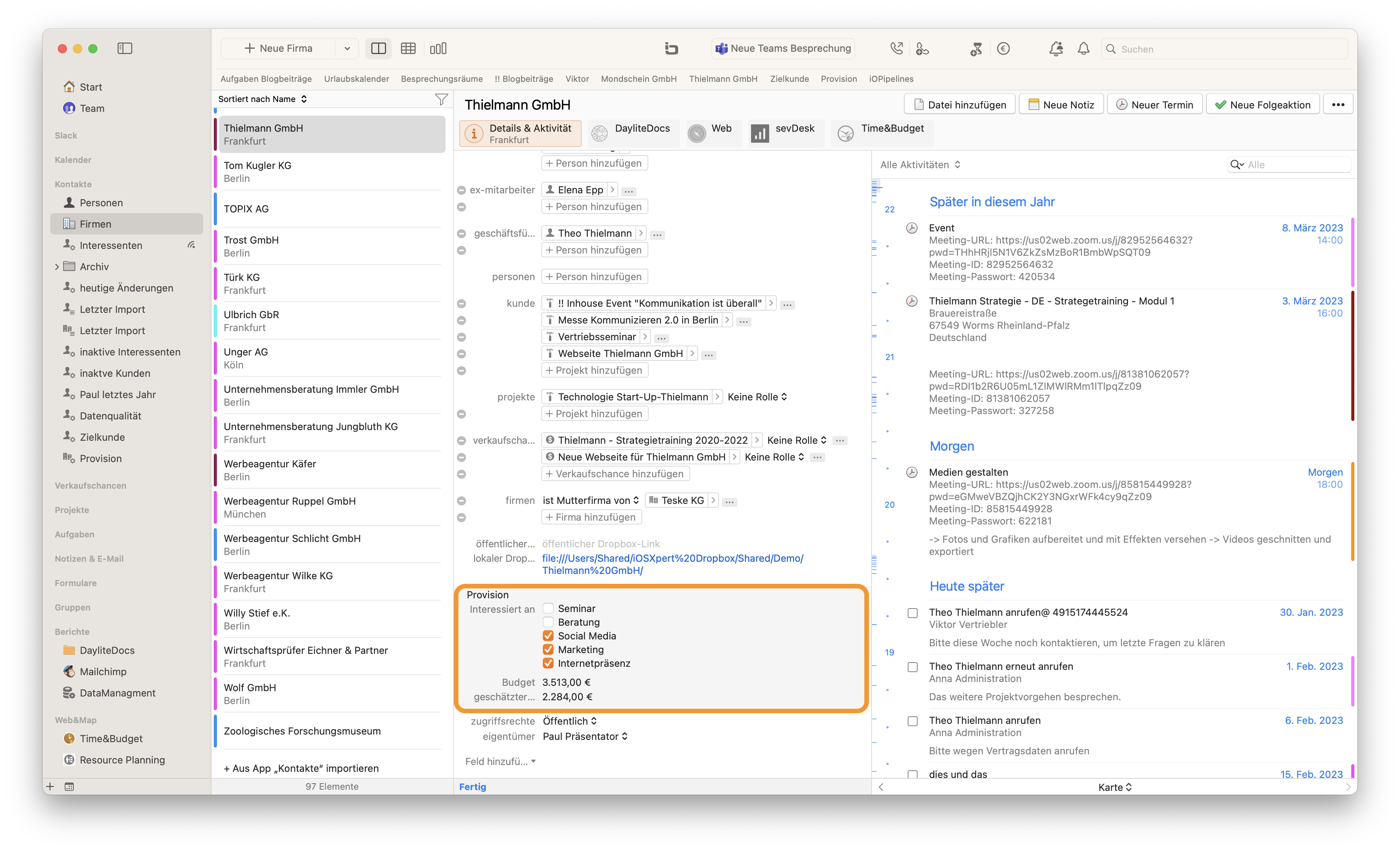The width and height of the screenshot is (1400, 851).
Task: Mark 'Theo Thielmann anrufen' Anna Administration task done
Action: pyautogui.click(x=912, y=721)
